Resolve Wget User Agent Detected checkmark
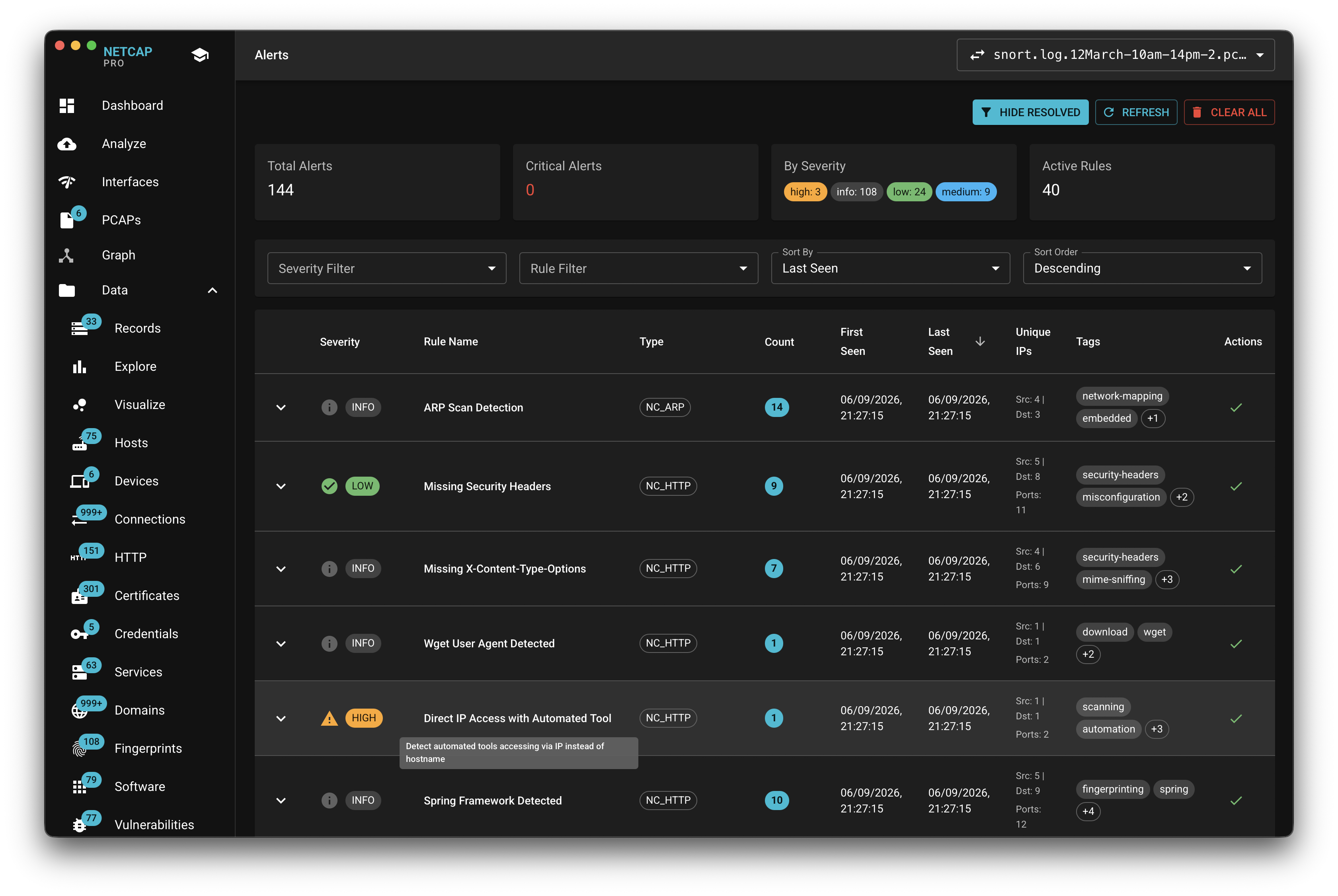Screen dimensions: 1338x896 (1236, 644)
